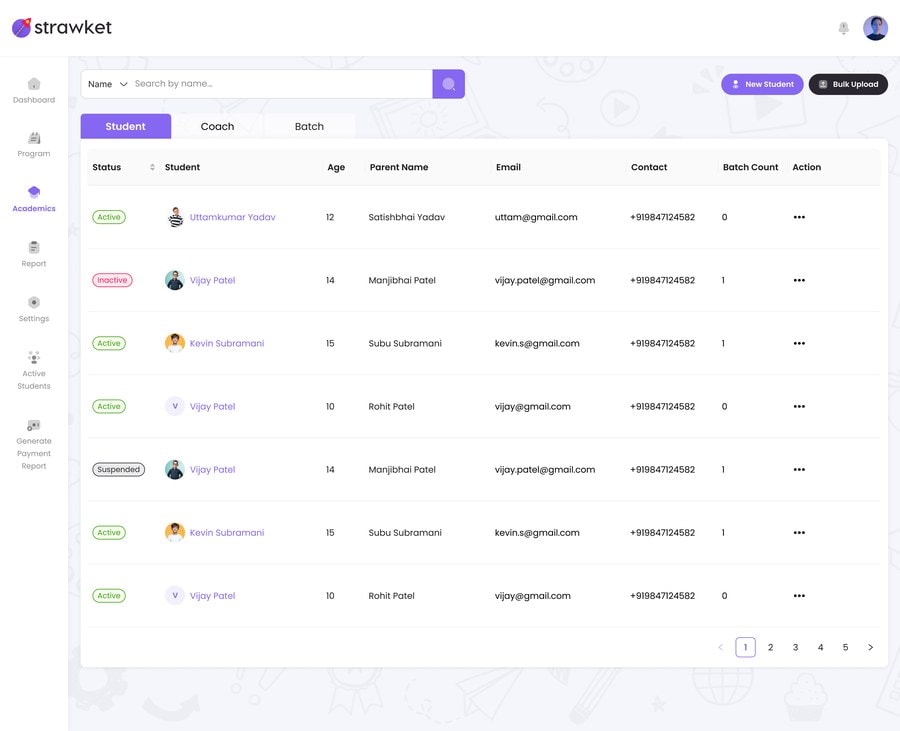This screenshot has width=900, height=731.
Task: Go to page 2
Action: click(x=770, y=647)
